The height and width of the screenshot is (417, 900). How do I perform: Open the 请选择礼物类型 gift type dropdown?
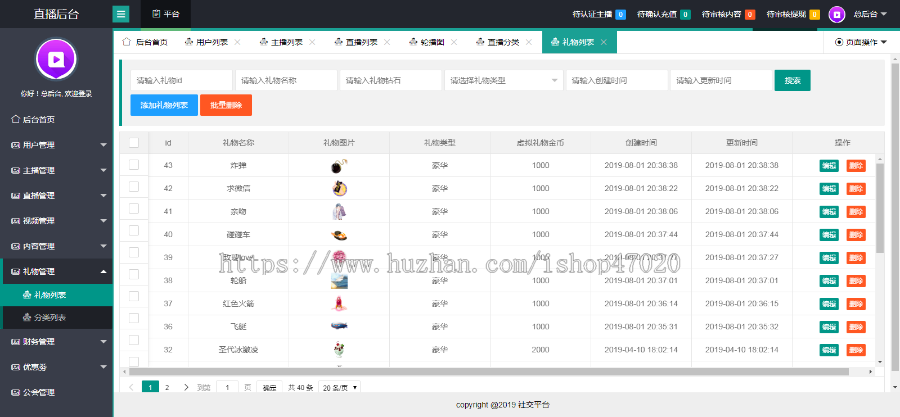tap(503, 80)
